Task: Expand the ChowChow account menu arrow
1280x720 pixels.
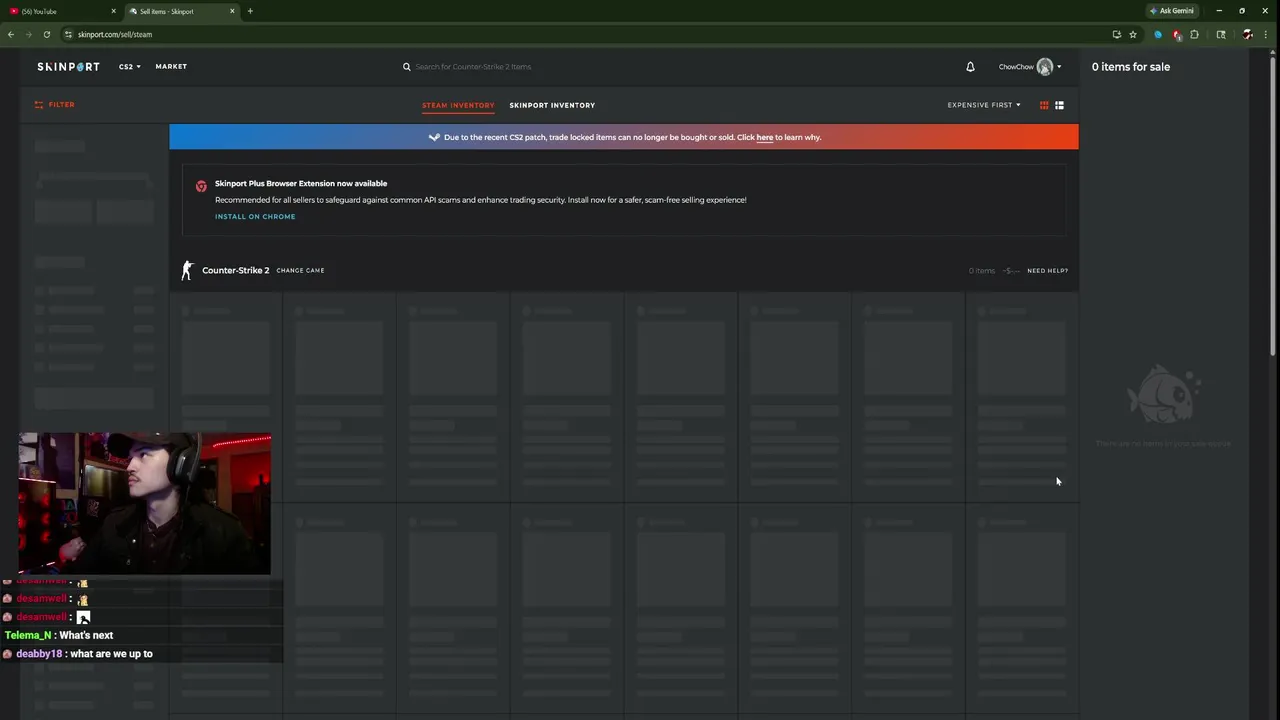Action: click(x=1059, y=67)
